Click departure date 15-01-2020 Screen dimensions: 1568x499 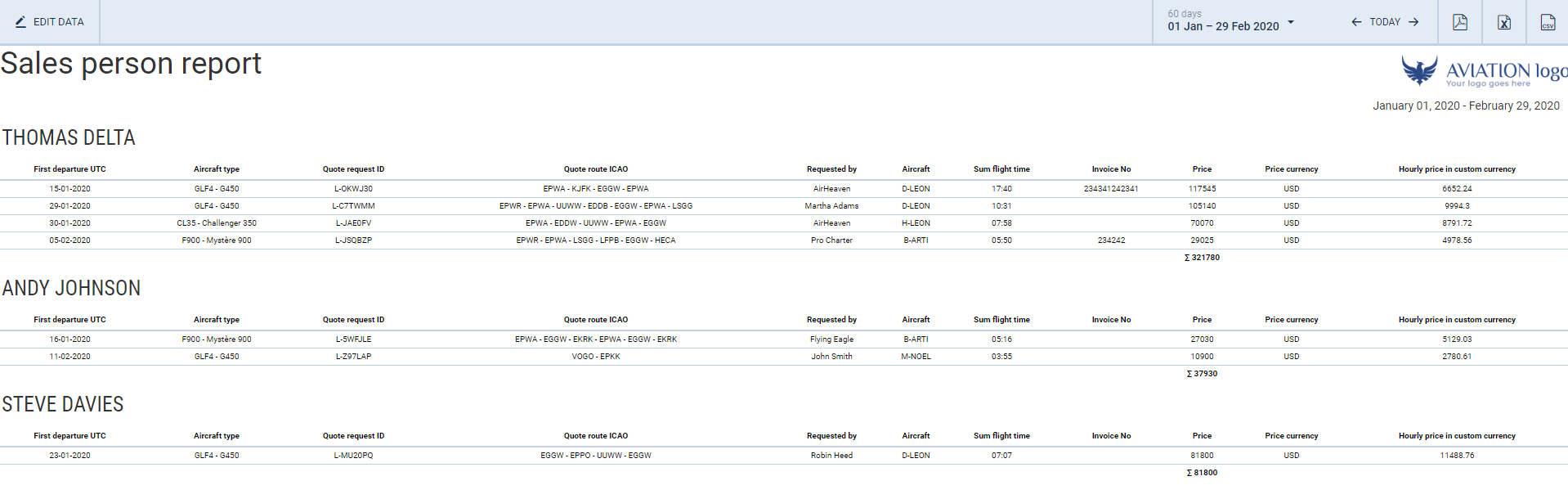69,189
